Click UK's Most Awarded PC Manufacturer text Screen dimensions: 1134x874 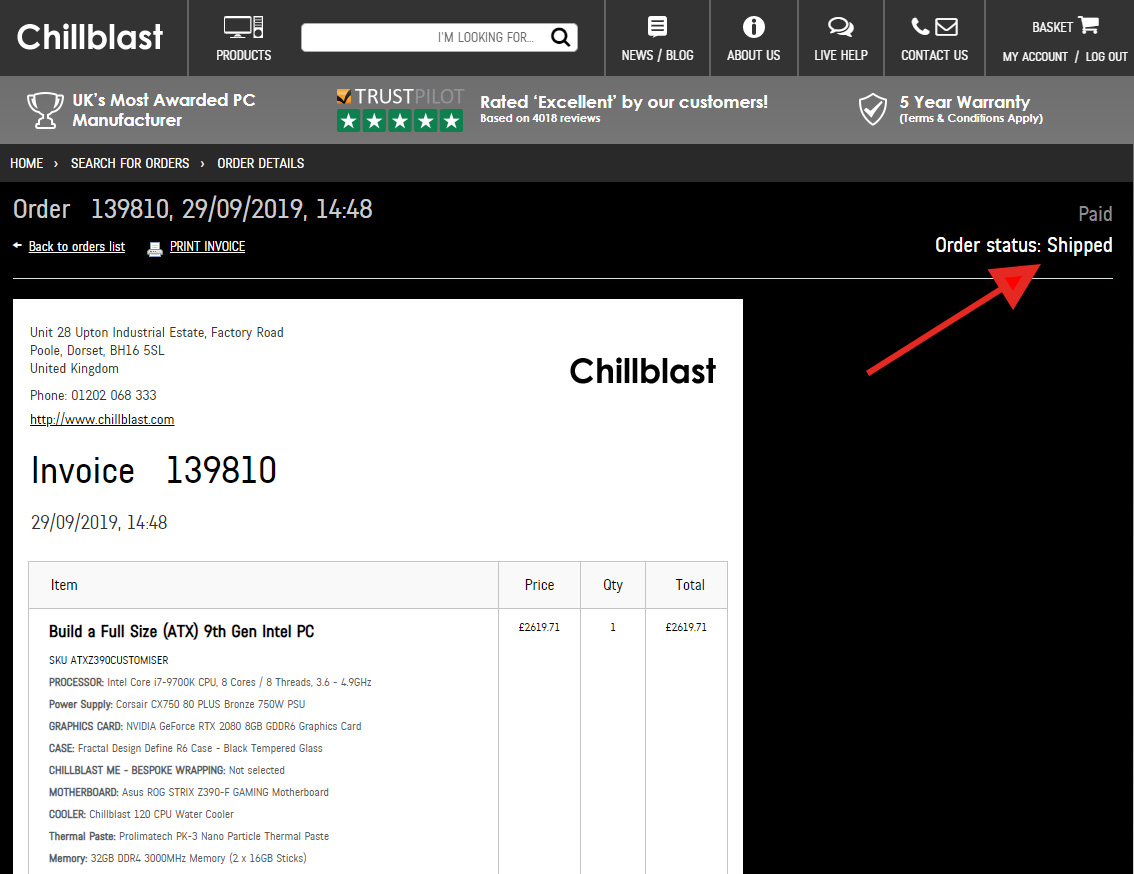pyautogui.click(x=163, y=110)
